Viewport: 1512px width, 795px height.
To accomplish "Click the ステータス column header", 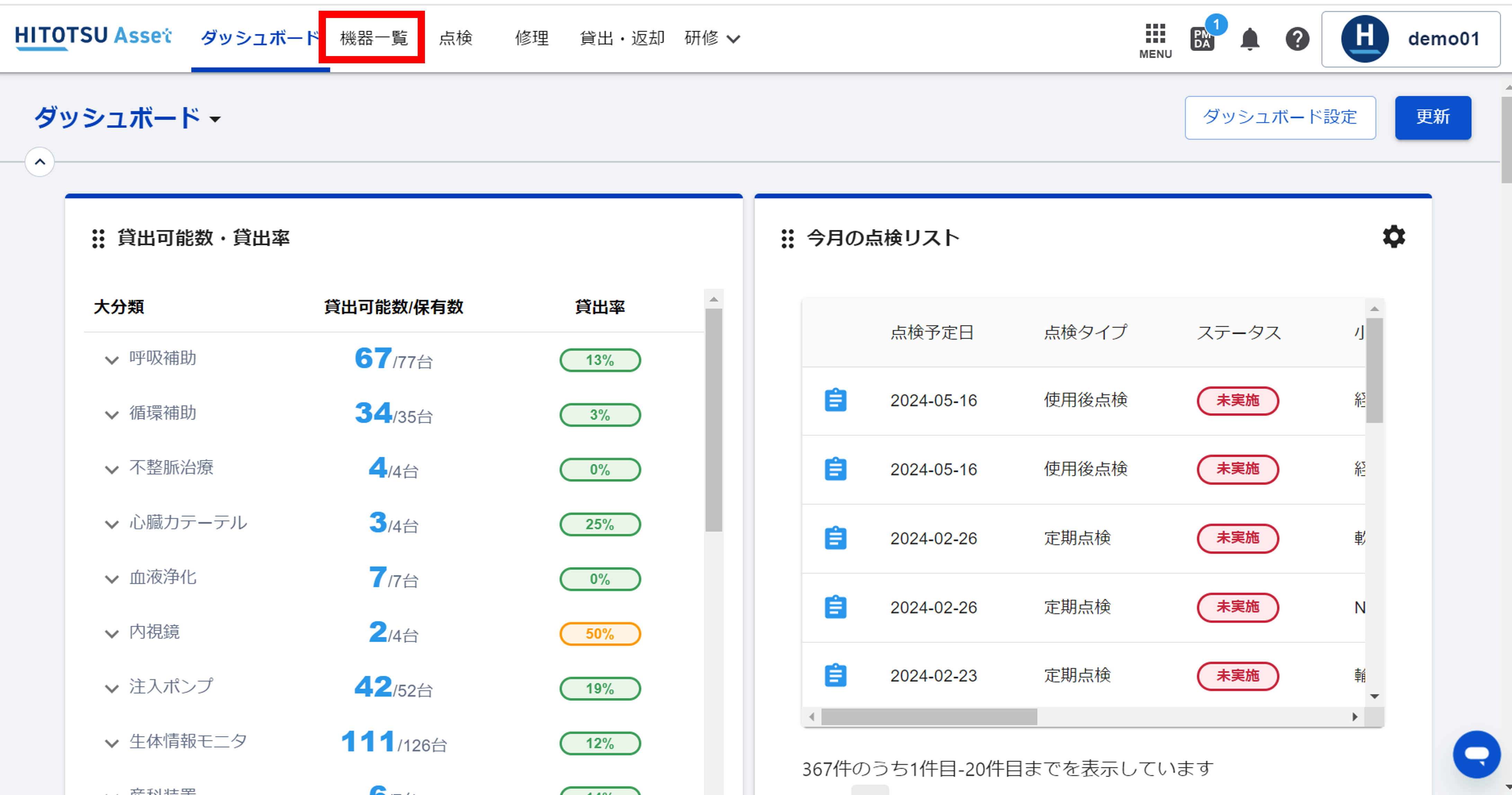I will (1238, 333).
